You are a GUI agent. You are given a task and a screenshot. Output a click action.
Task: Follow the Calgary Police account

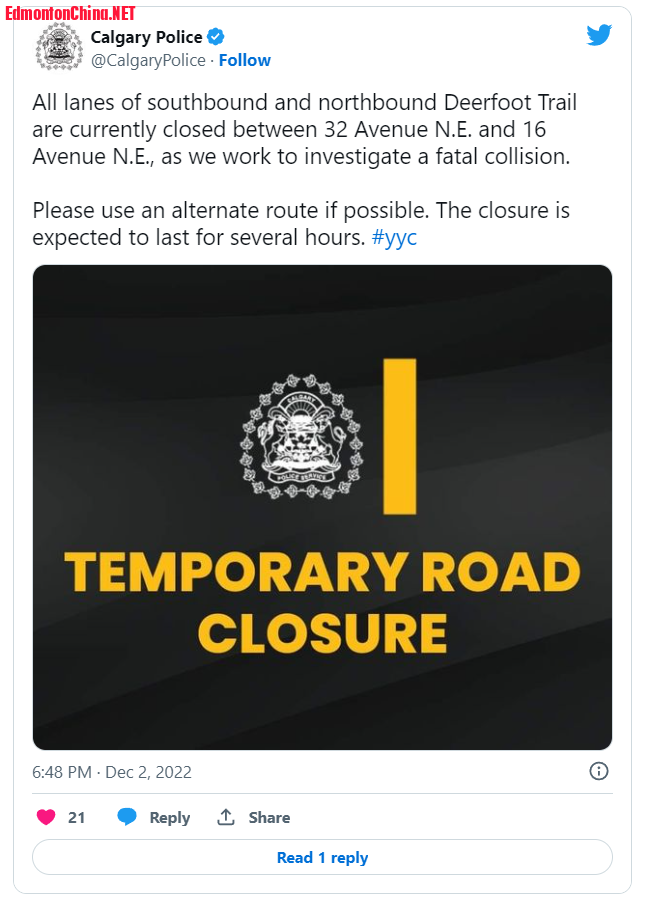[244, 60]
